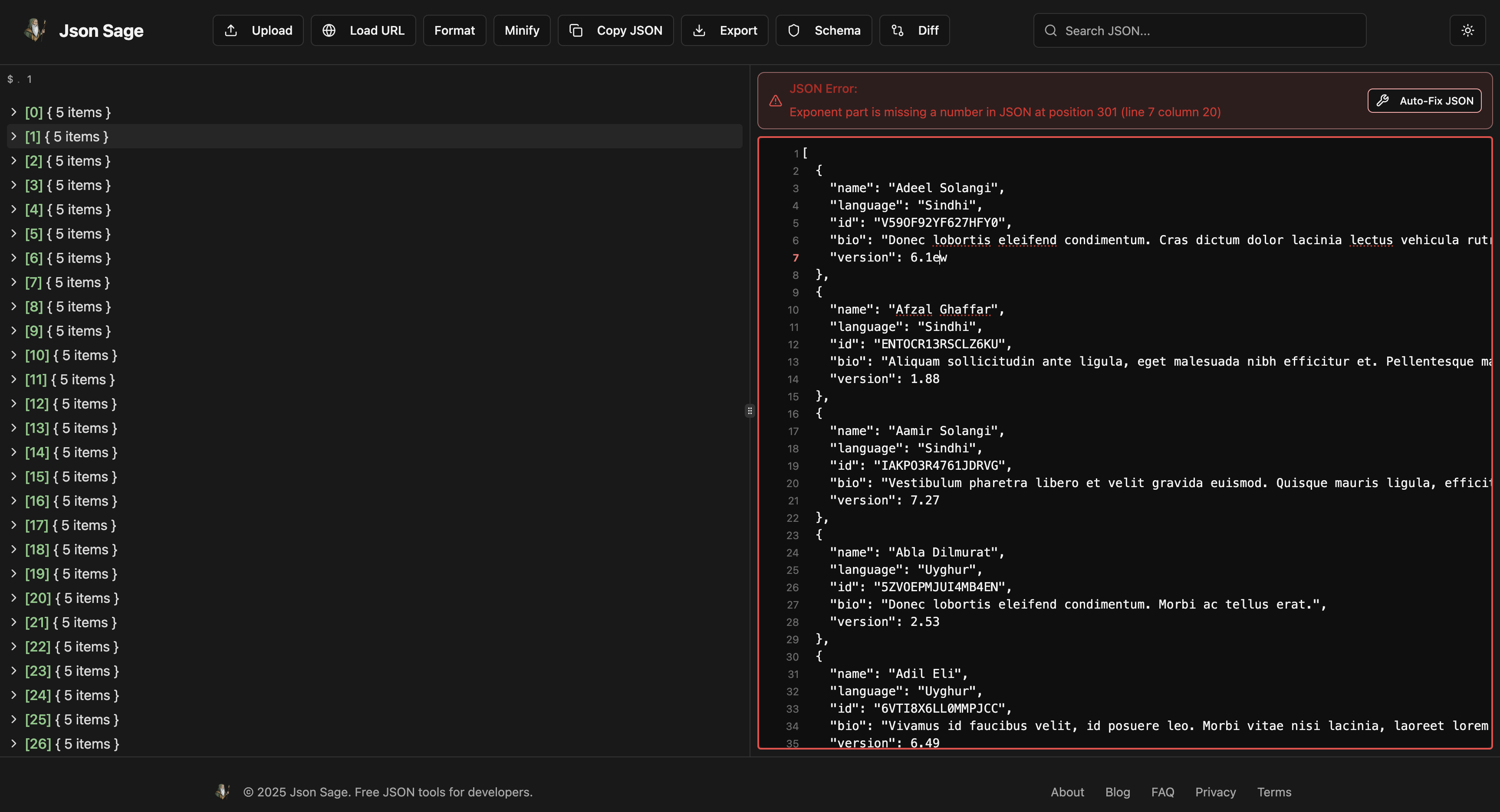Image resolution: width=1500 pixels, height=812 pixels.
Task: Open Schema using the shield icon
Action: pos(793,30)
